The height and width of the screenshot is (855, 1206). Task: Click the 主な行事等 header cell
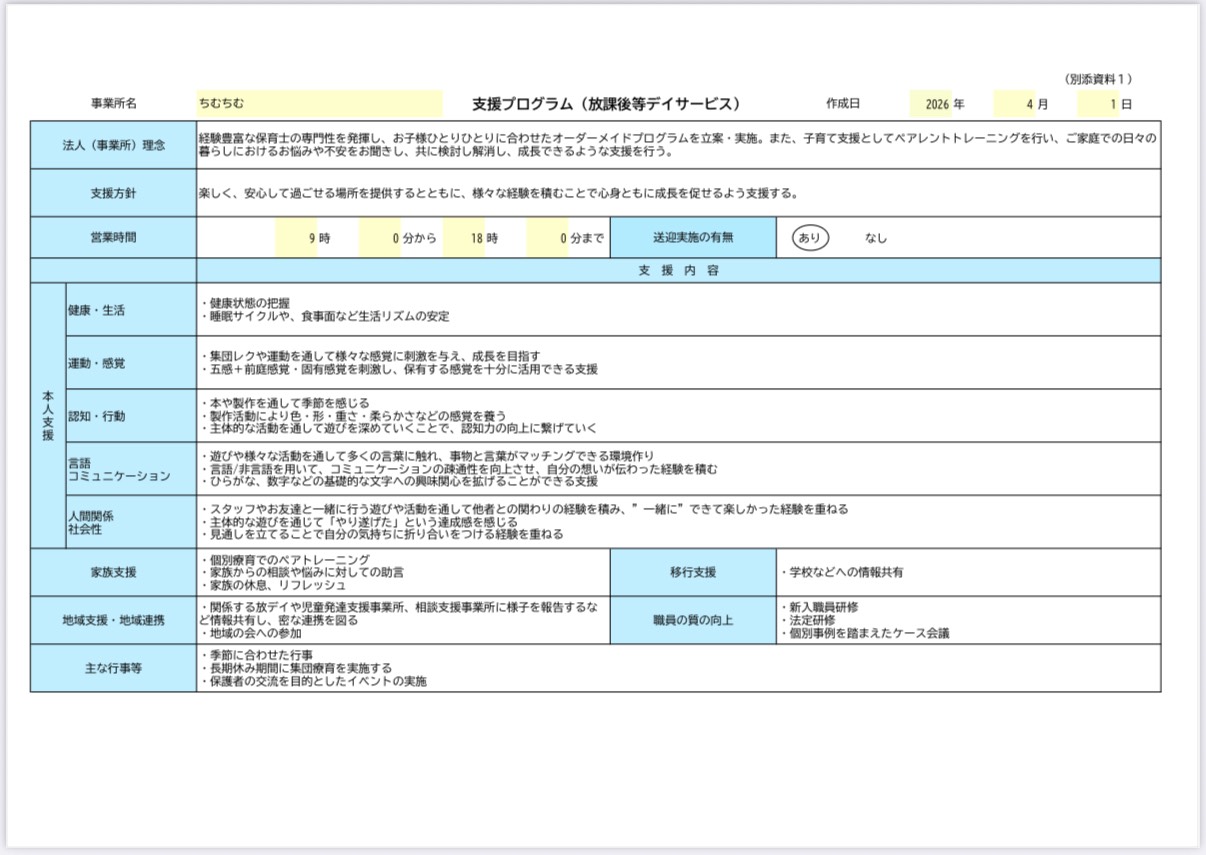[113, 668]
